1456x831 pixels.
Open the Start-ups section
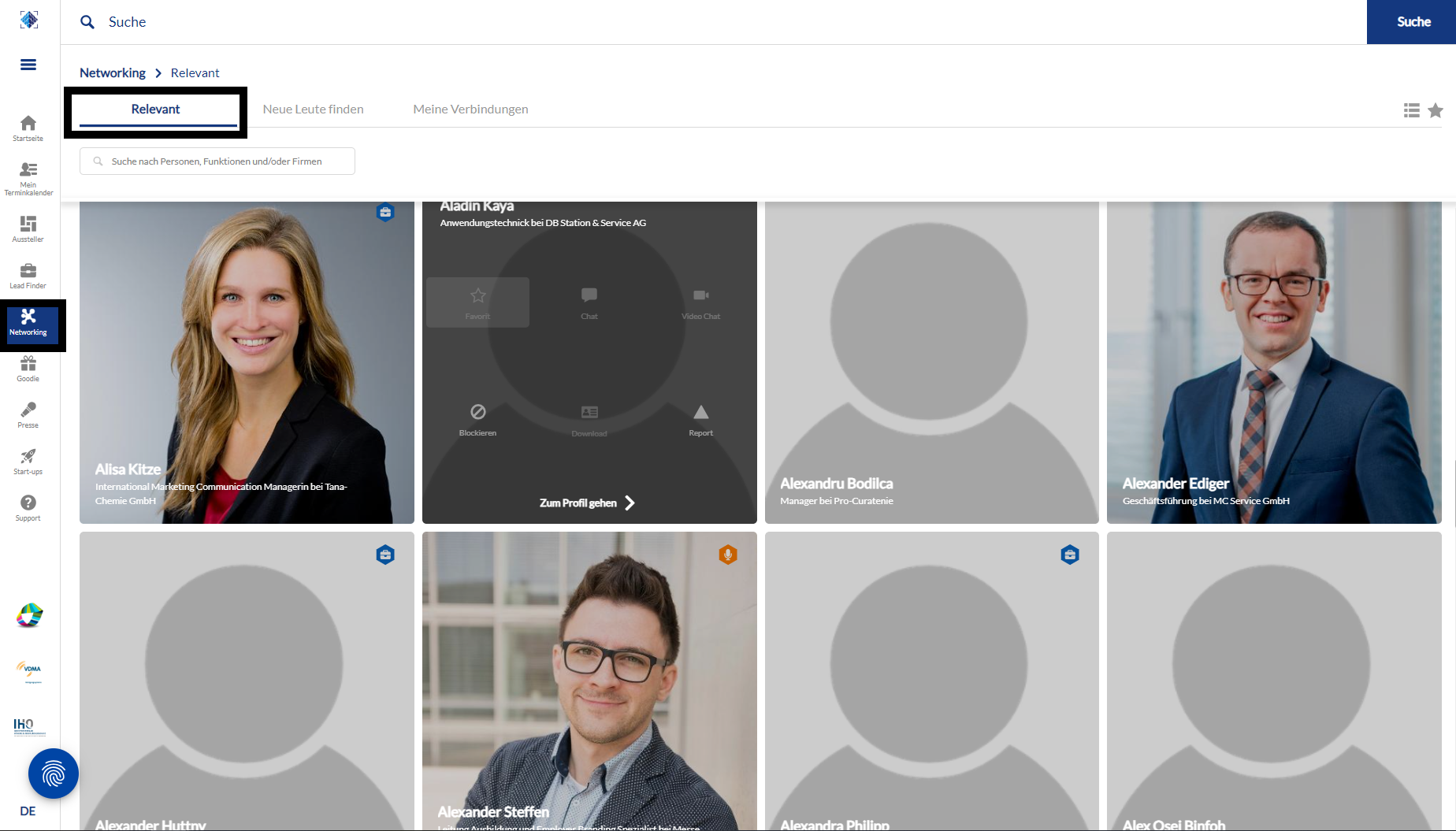point(28,462)
